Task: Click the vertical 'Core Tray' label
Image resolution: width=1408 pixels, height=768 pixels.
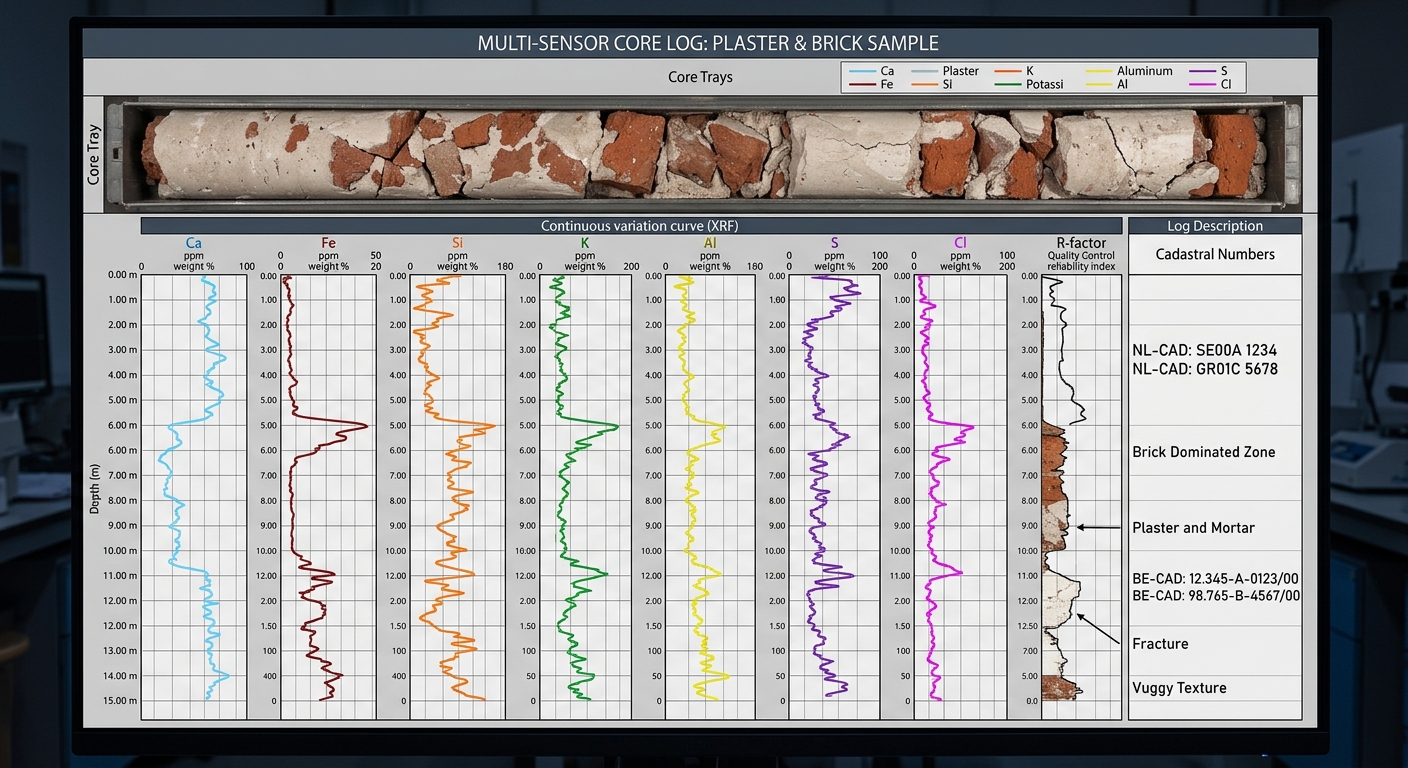Action: pos(94,154)
